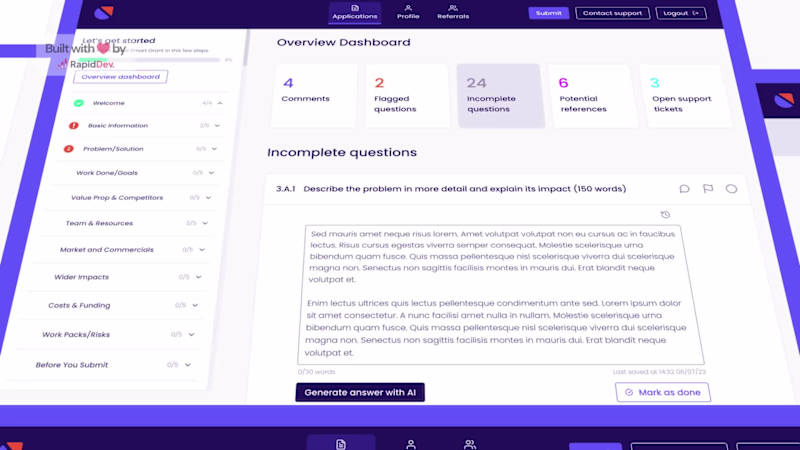The image size is (800, 450).
Task: Click the Applications document icon in top bar
Action: (355, 8)
